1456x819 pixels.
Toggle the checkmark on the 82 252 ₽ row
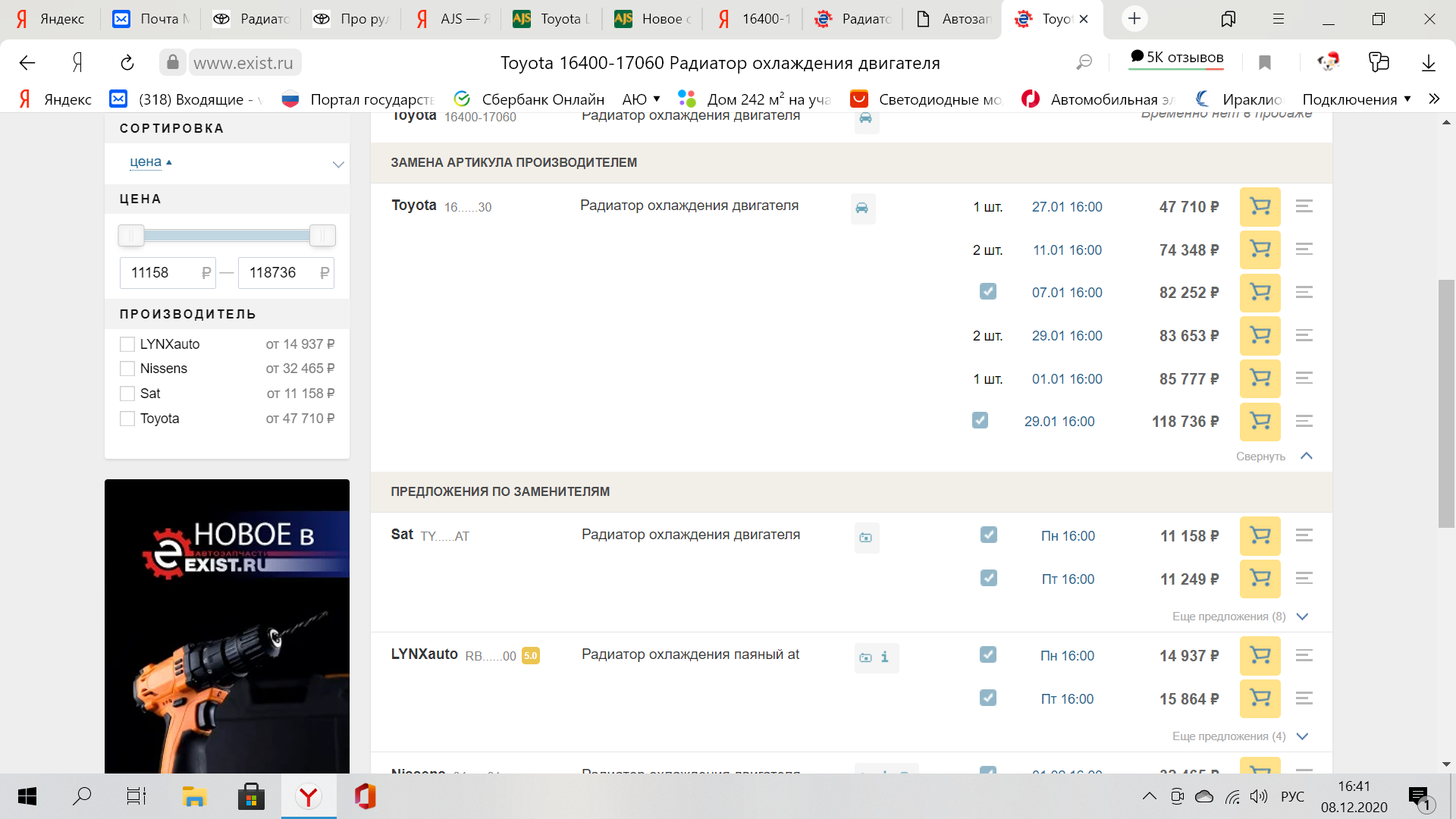987,291
